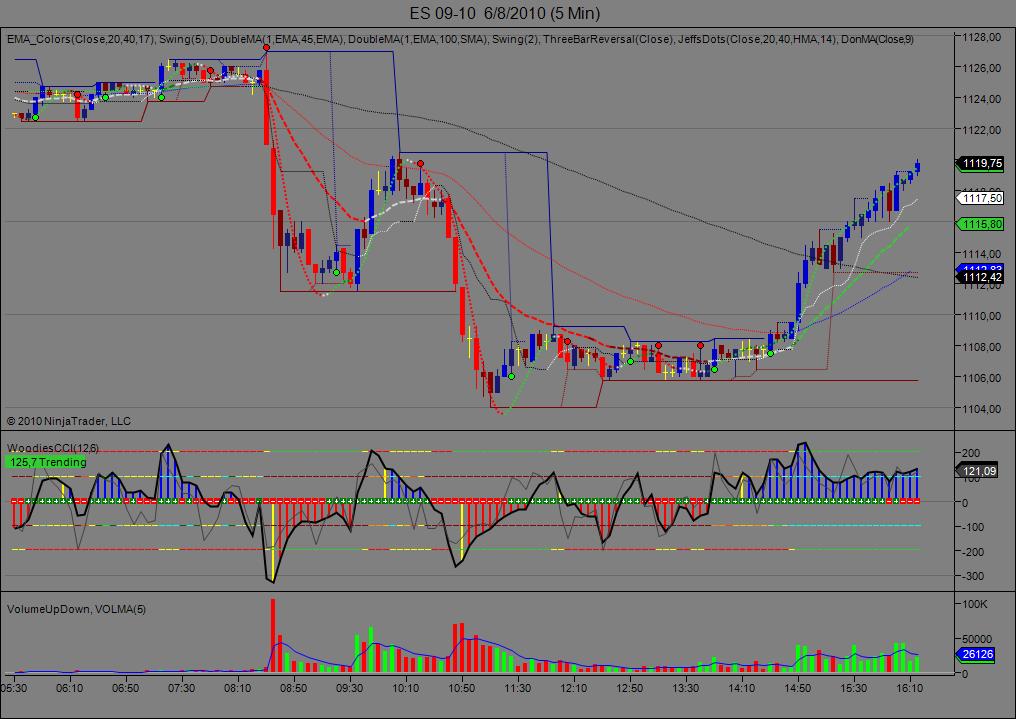Image resolution: width=1016 pixels, height=719 pixels.
Task: Click the 07:30 time axis label
Action: tap(181, 688)
